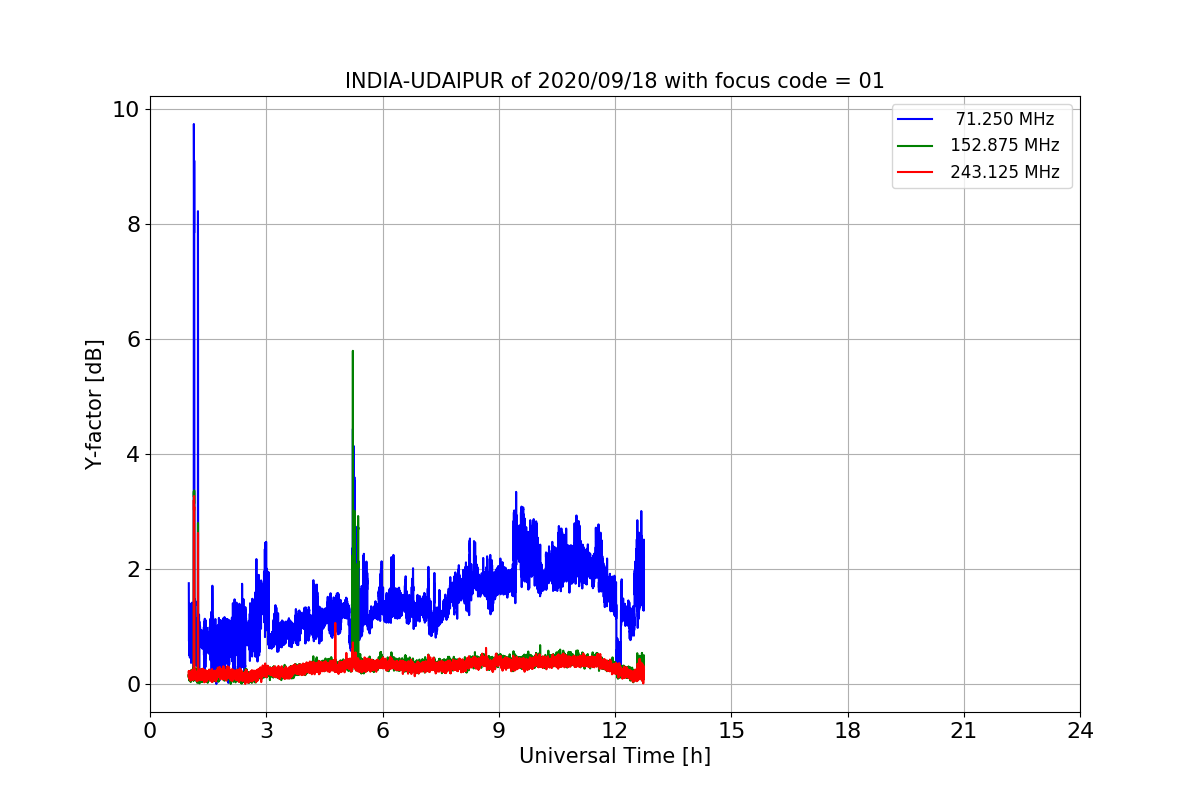Select the 71.250 MHz legend label
Screen dimensions: 1200x800
(x=1005, y=119)
